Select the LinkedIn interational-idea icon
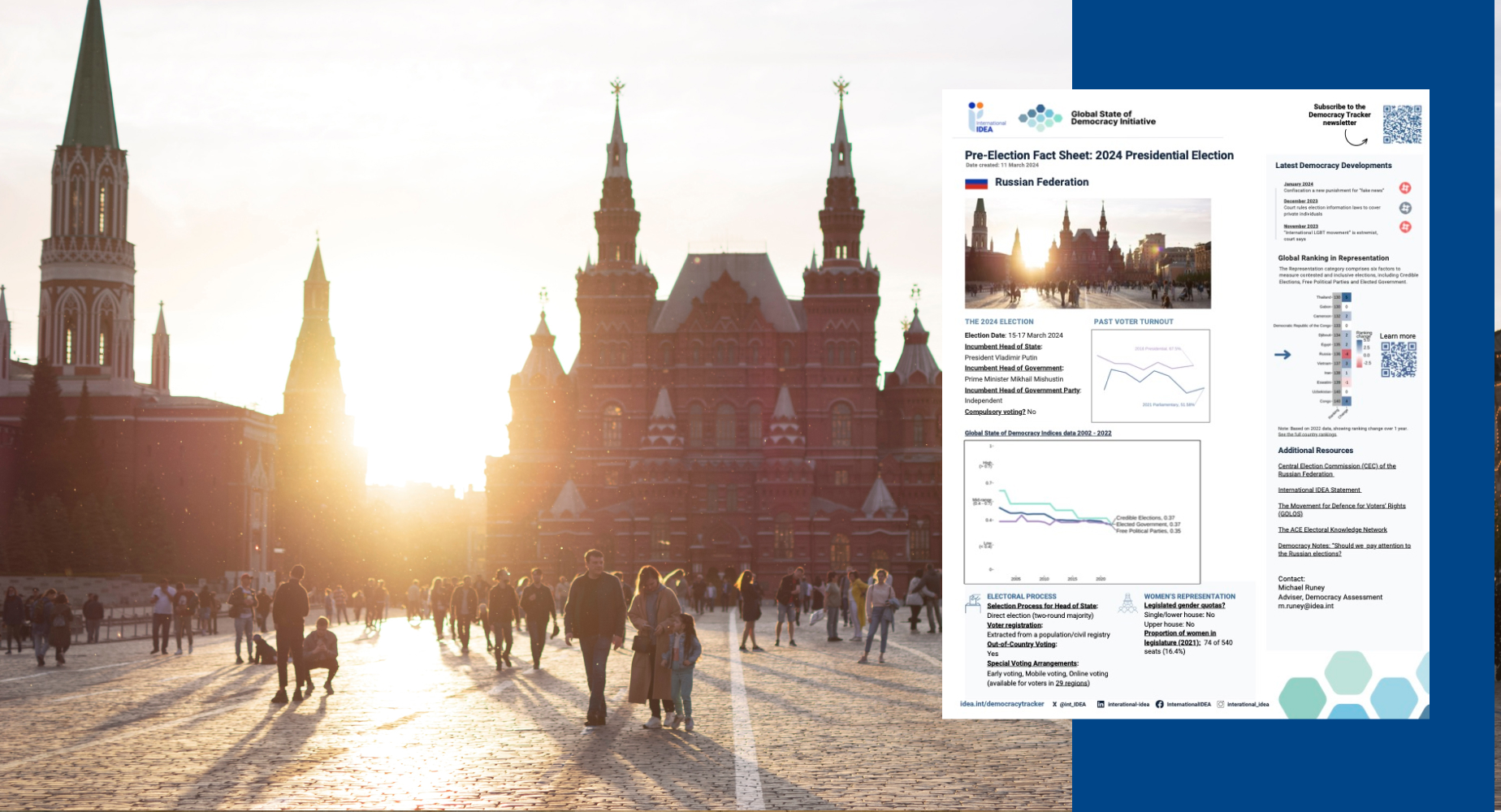Image resolution: width=1501 pixels, height=812 pixels. (x=1101, y=704)
